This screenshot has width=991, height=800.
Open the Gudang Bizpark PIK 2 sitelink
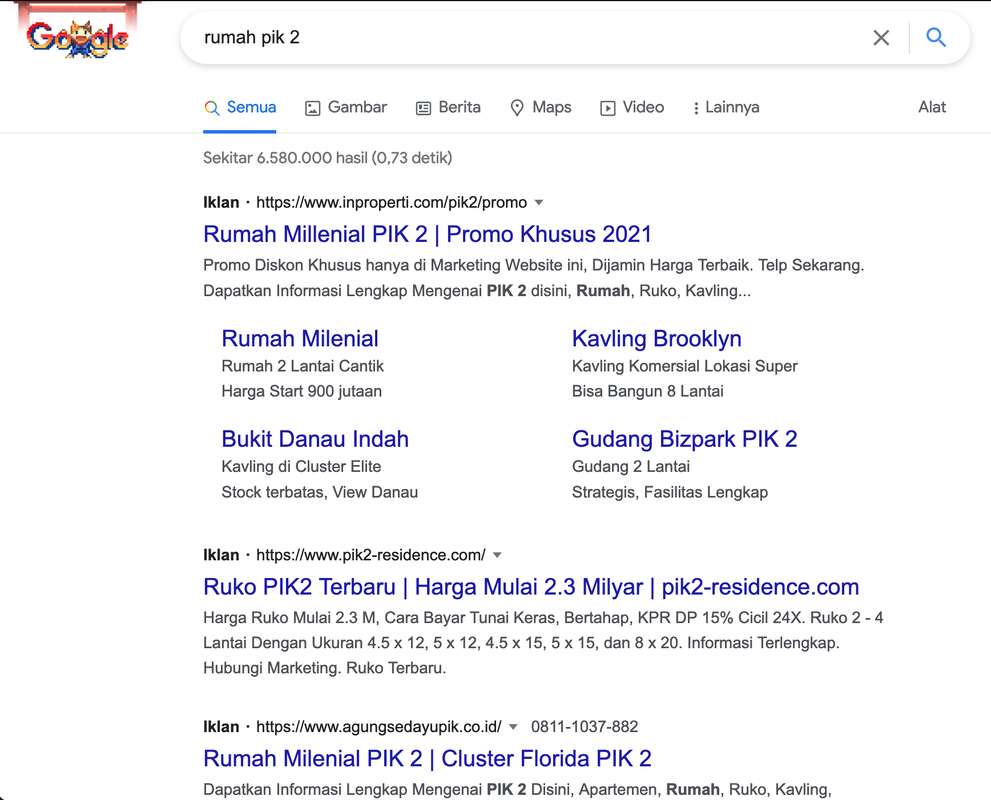coord(684,439)
